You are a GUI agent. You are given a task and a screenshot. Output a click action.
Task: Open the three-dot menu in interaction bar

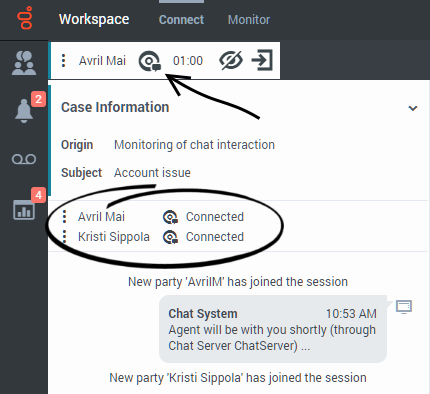click(63, 61)
